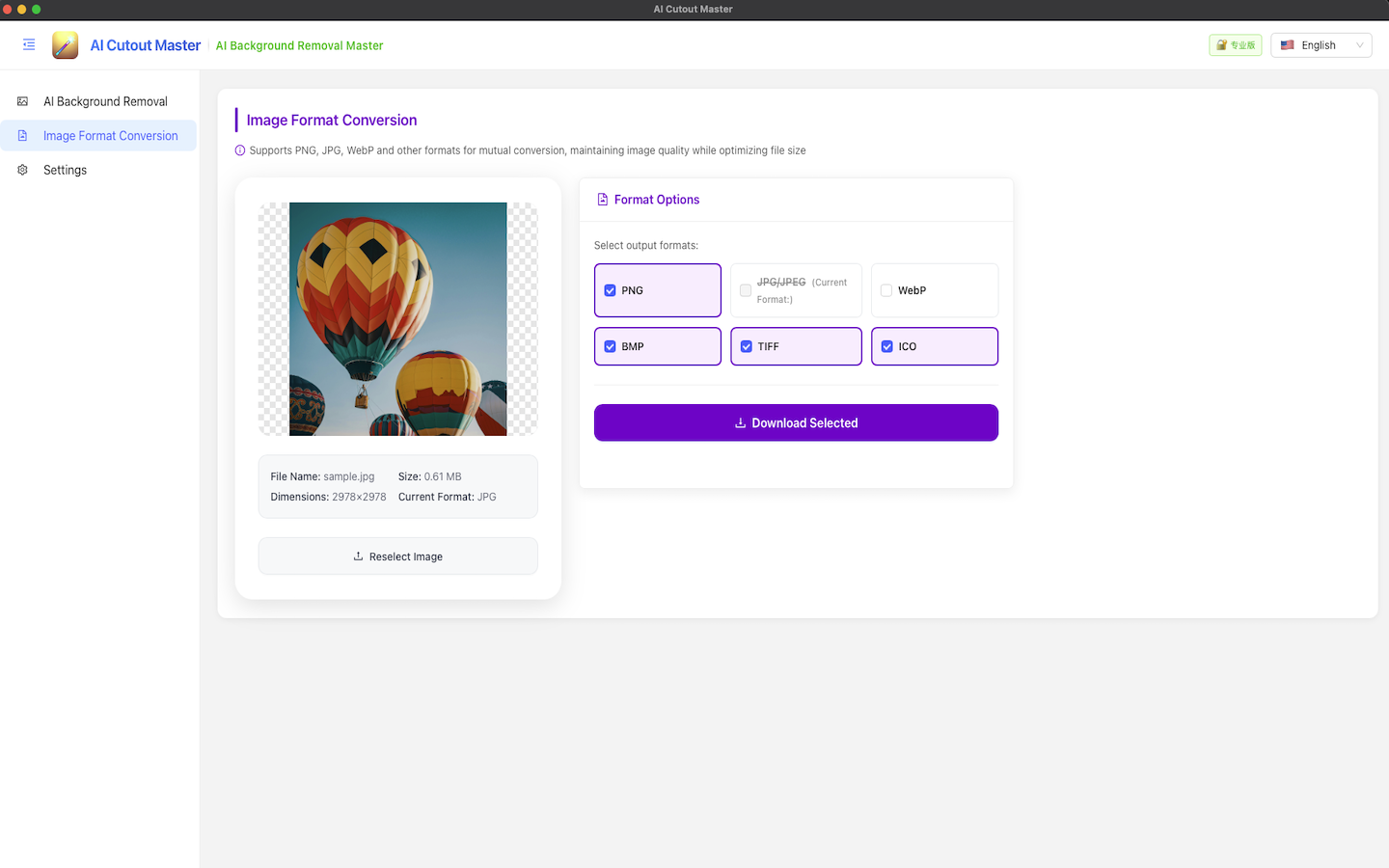Click the balloon image preview thumbnail
The height and width of the screenshot is (868, 1389).
tap(397, 318)
